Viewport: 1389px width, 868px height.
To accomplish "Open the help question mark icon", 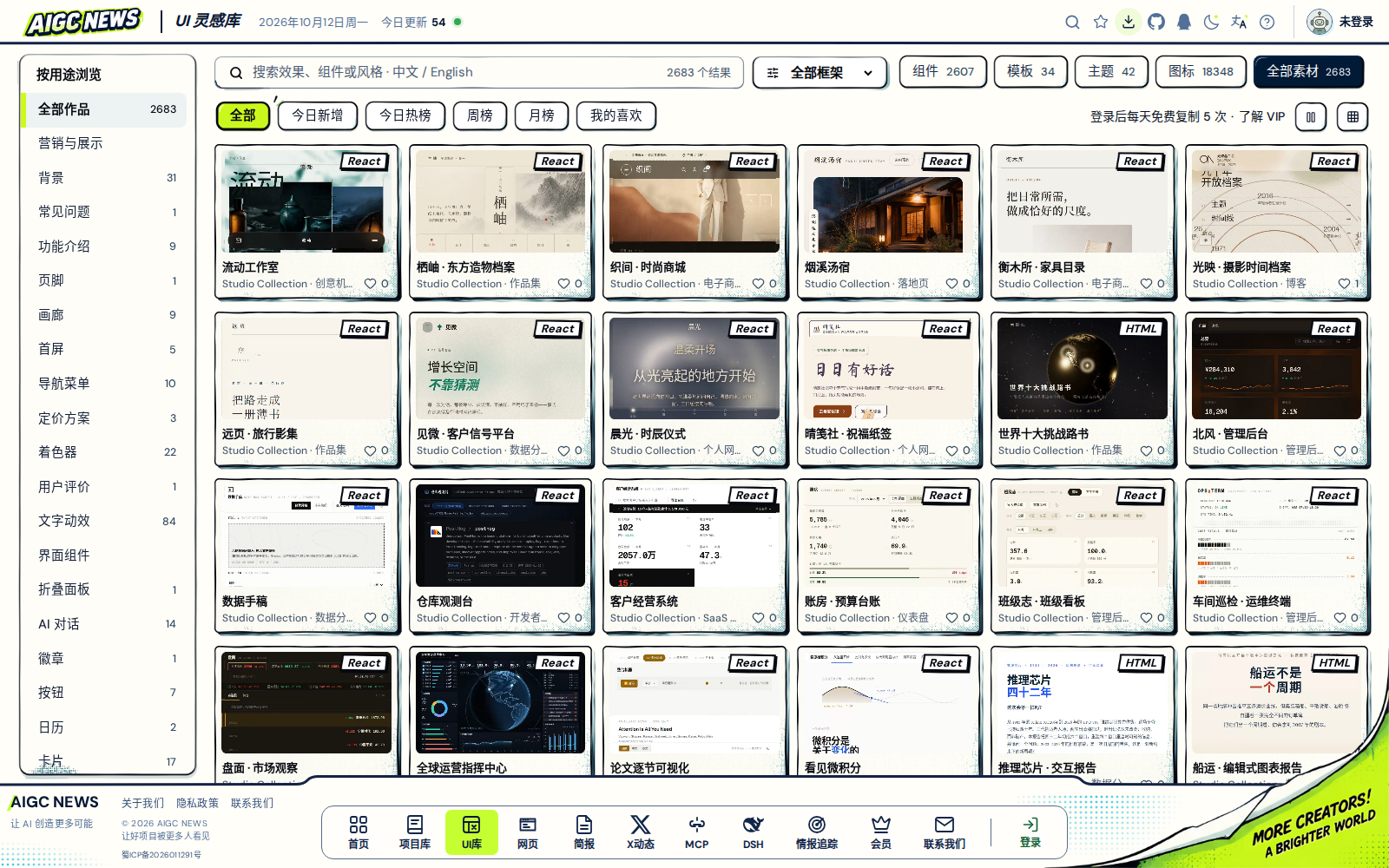I will [1267, 23].
